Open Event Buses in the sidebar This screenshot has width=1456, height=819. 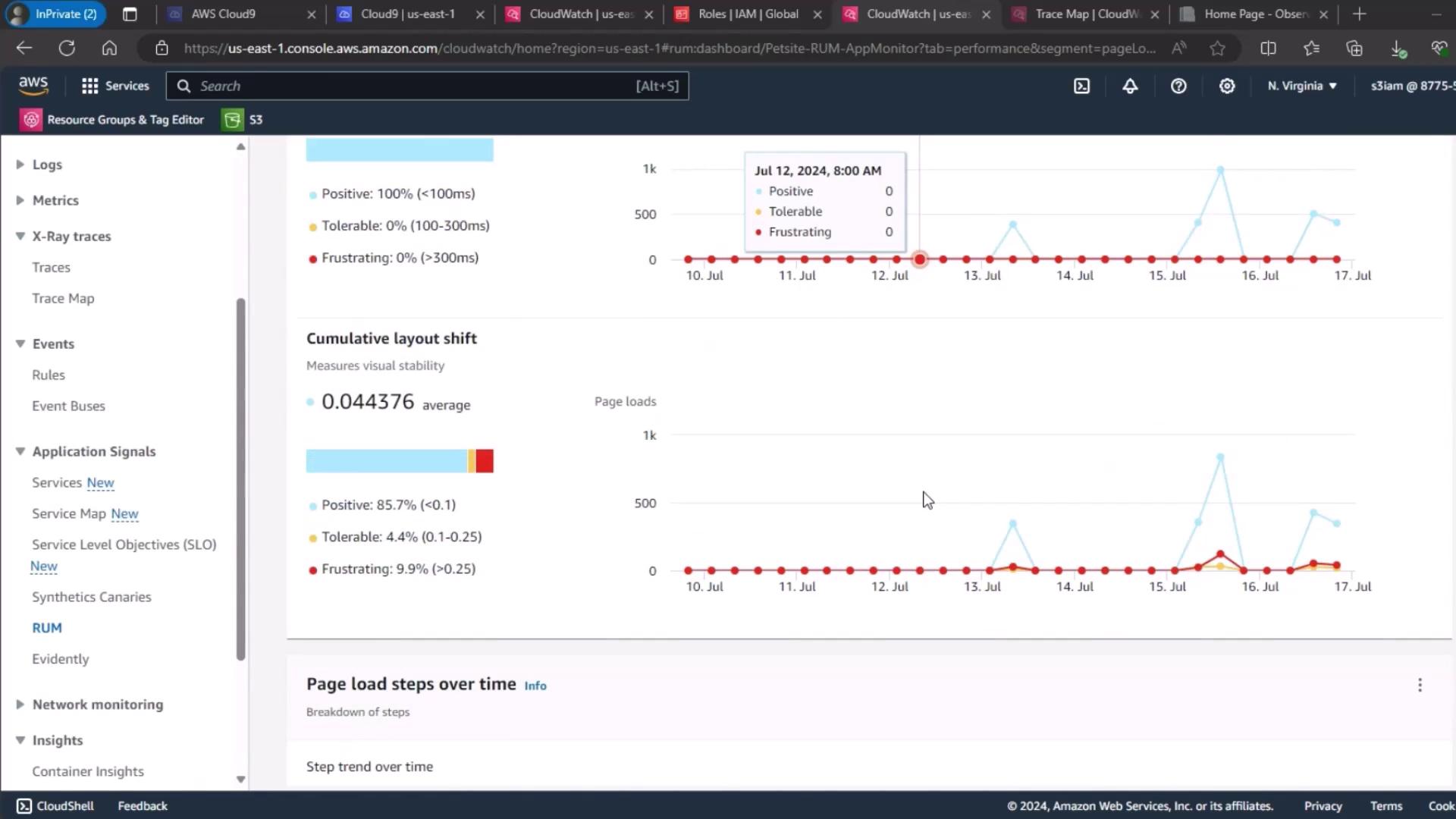(68, 406)
